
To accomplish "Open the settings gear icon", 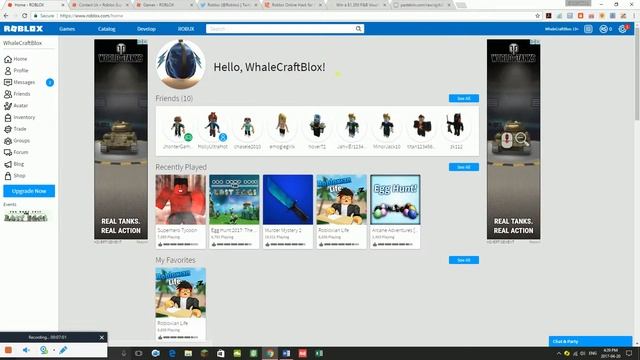I will (x=622, y=29).
